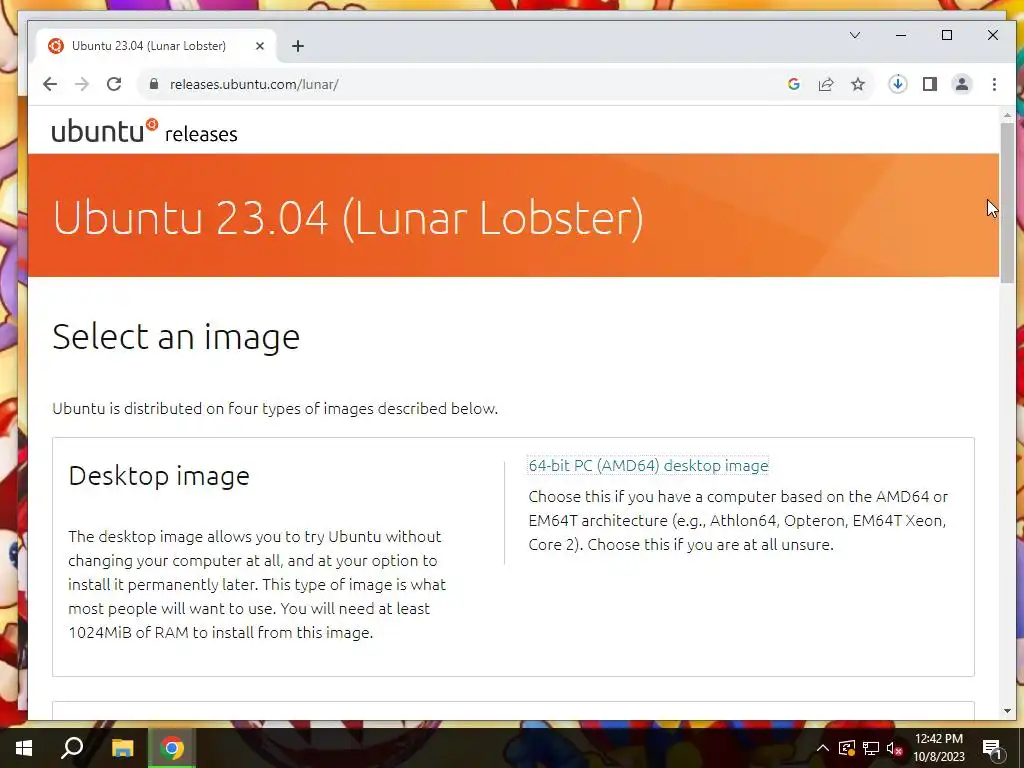Open the 64-bit PC (AMD64) desktop image link
The height and width of the screenshot is (768, 1024).
pos(648,466)
